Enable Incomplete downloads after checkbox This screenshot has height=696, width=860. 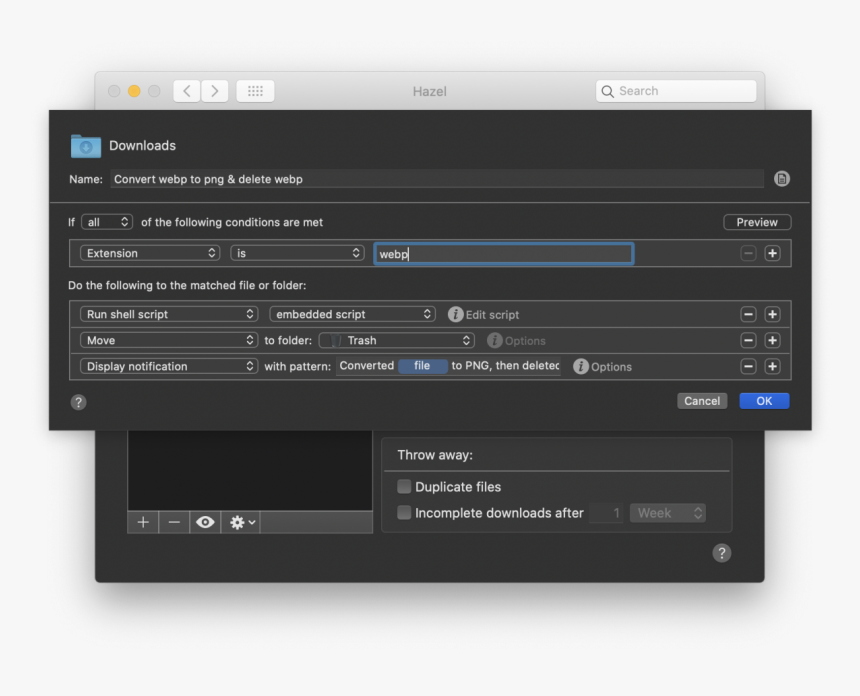click(404, 513)
